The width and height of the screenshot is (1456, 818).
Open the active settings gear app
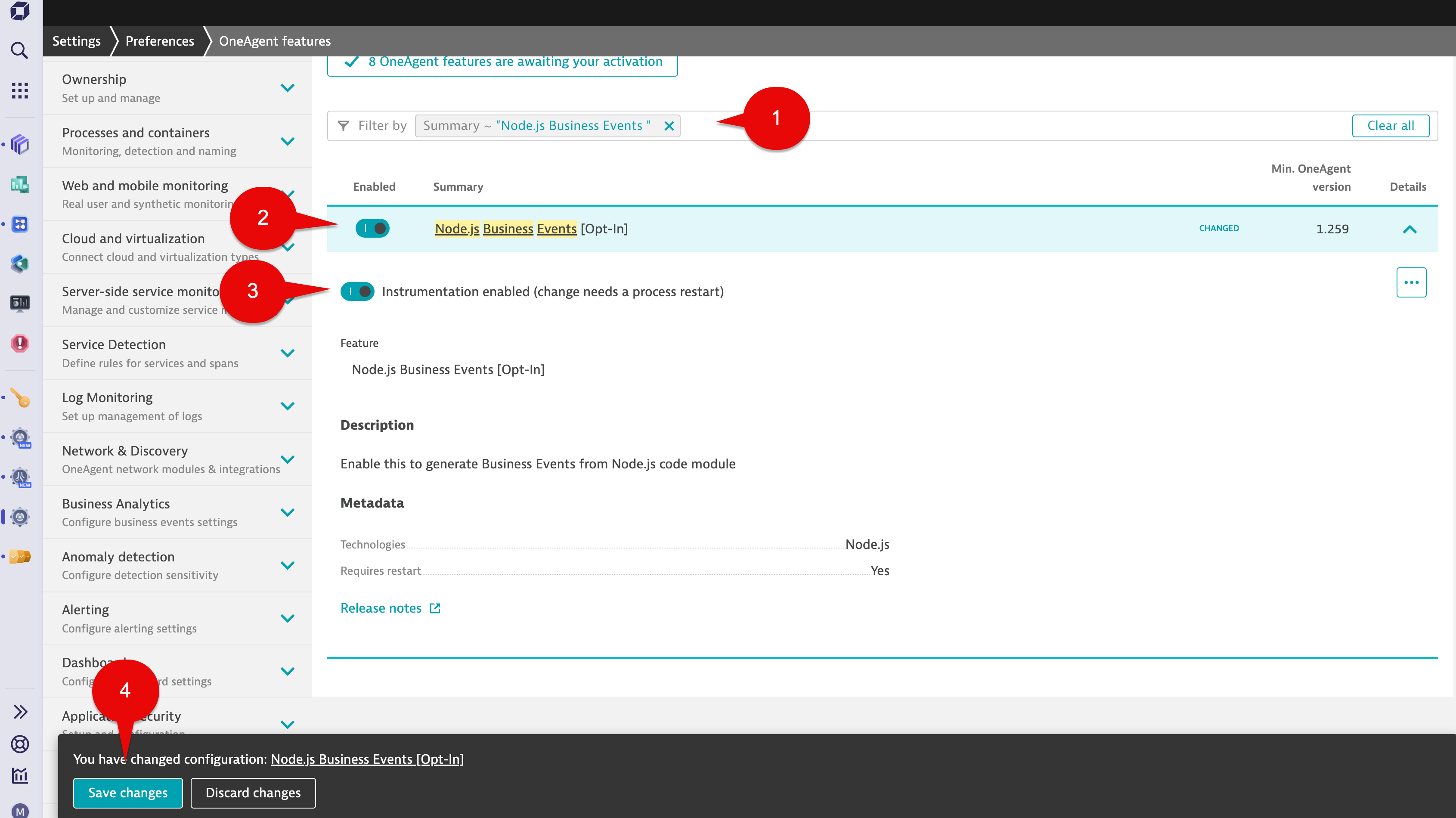20,517
